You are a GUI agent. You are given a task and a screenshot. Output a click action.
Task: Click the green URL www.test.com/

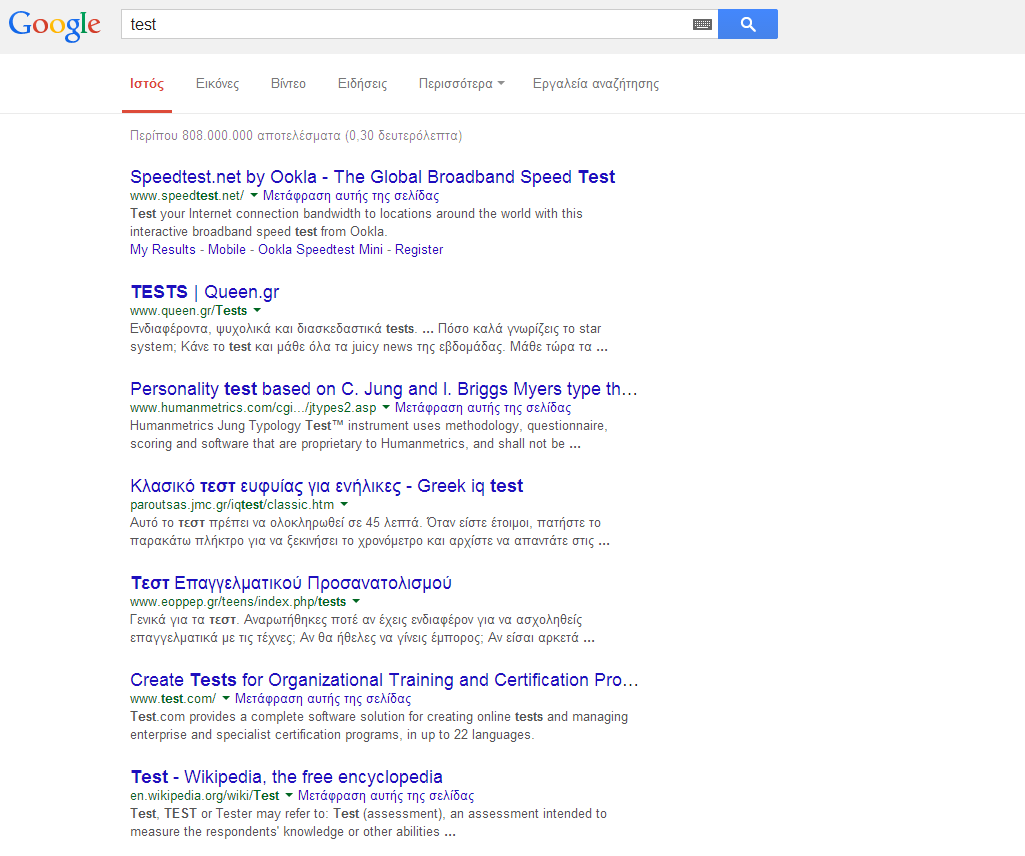[173, 698]
